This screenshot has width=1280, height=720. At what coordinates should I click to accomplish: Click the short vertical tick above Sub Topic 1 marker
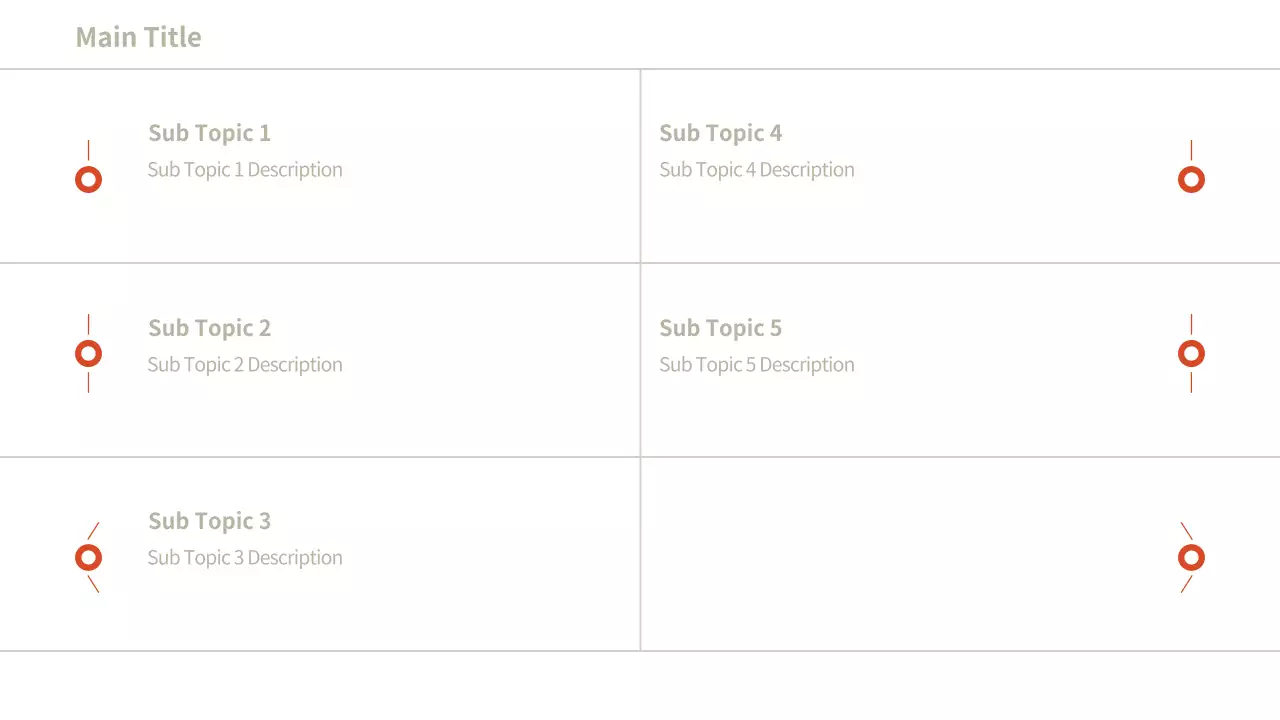pyautogui.click(x=88, y=150)
